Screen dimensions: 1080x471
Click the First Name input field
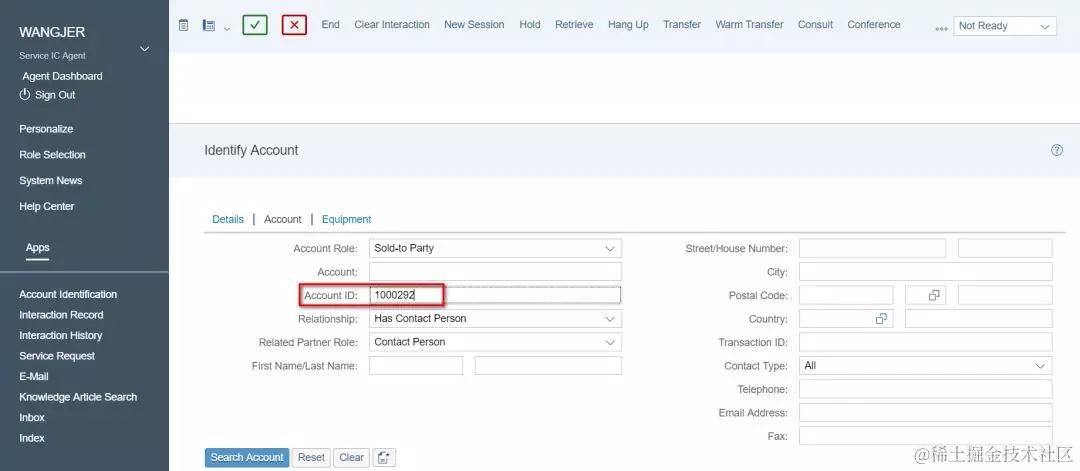click(x=416, y=366)
